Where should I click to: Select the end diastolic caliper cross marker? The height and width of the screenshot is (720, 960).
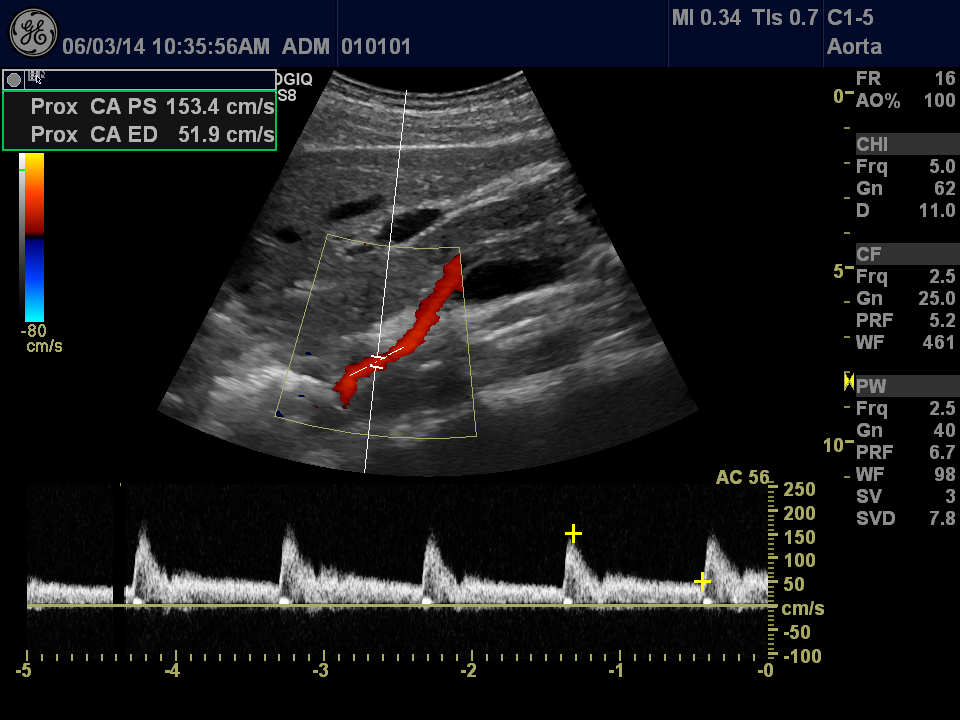click(703, 581)
